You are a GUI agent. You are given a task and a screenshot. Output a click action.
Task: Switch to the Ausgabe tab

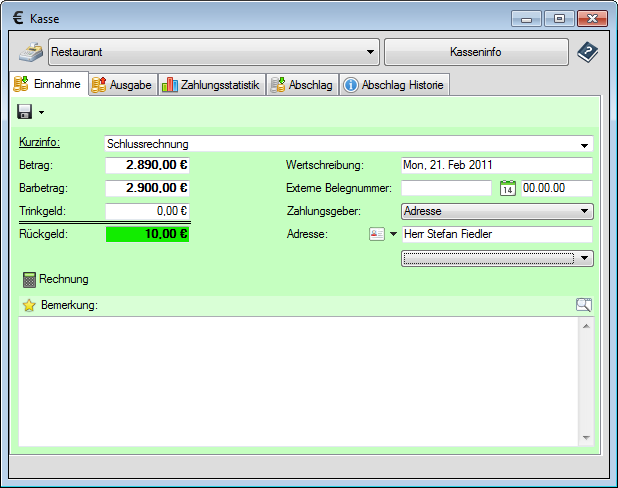coord(122,85)
